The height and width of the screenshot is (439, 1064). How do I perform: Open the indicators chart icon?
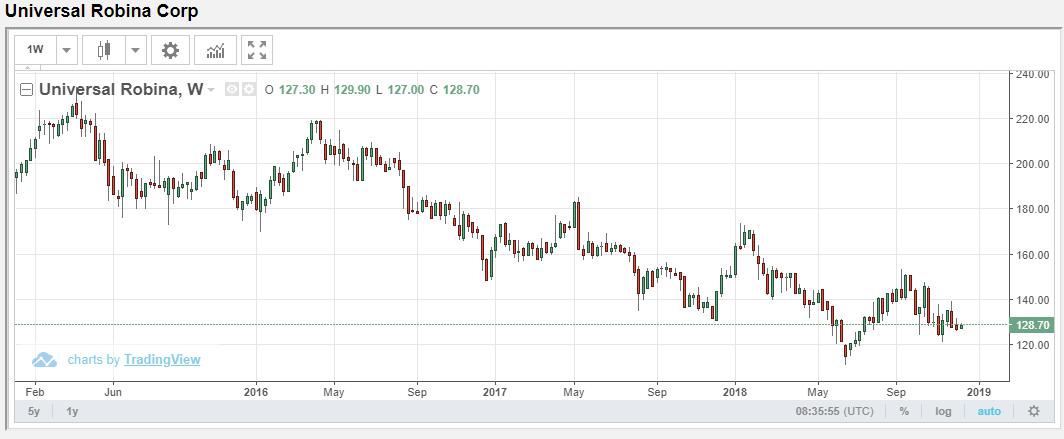click(215, 50)
